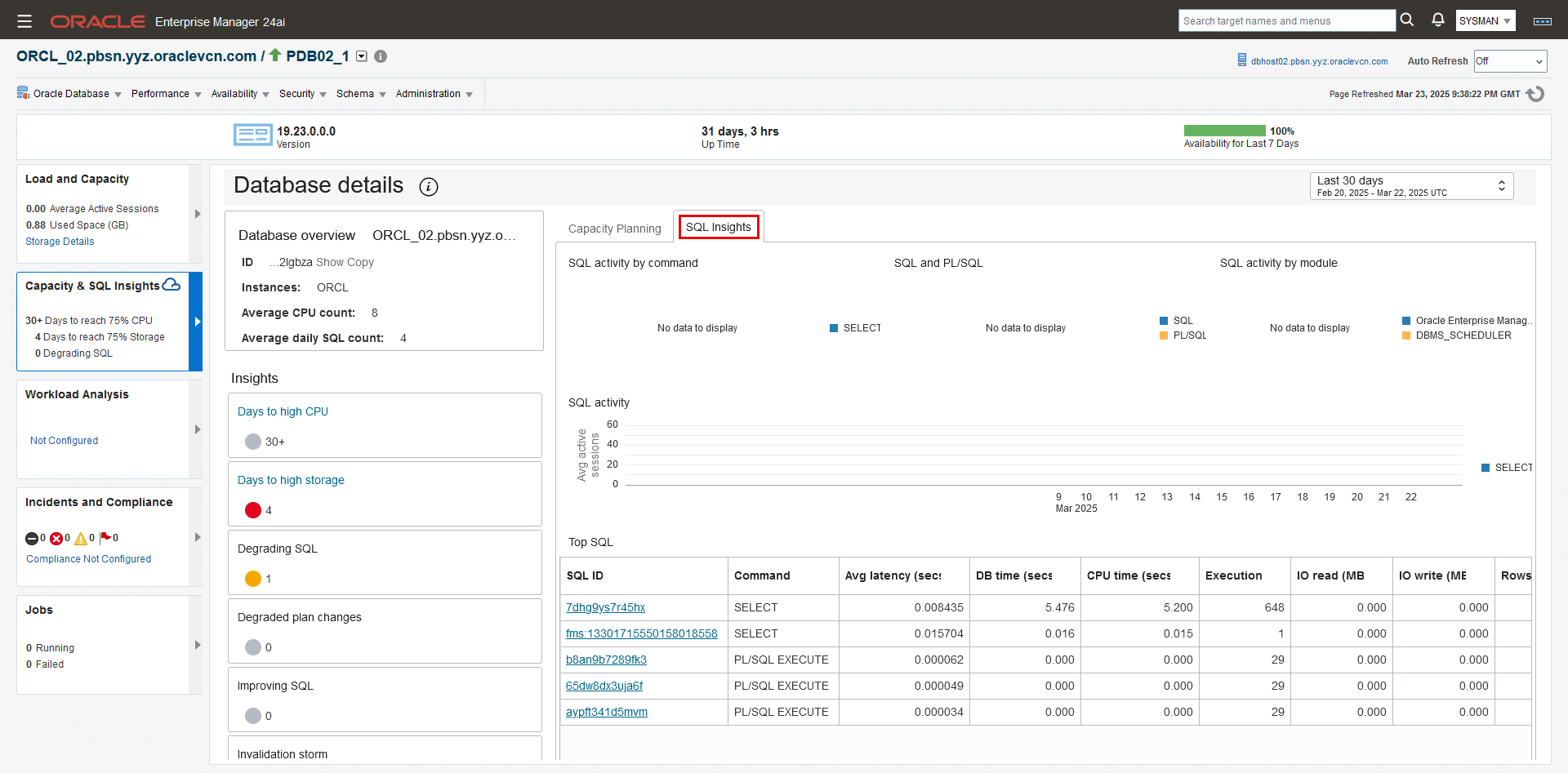Open the notifications bell

1437,20
